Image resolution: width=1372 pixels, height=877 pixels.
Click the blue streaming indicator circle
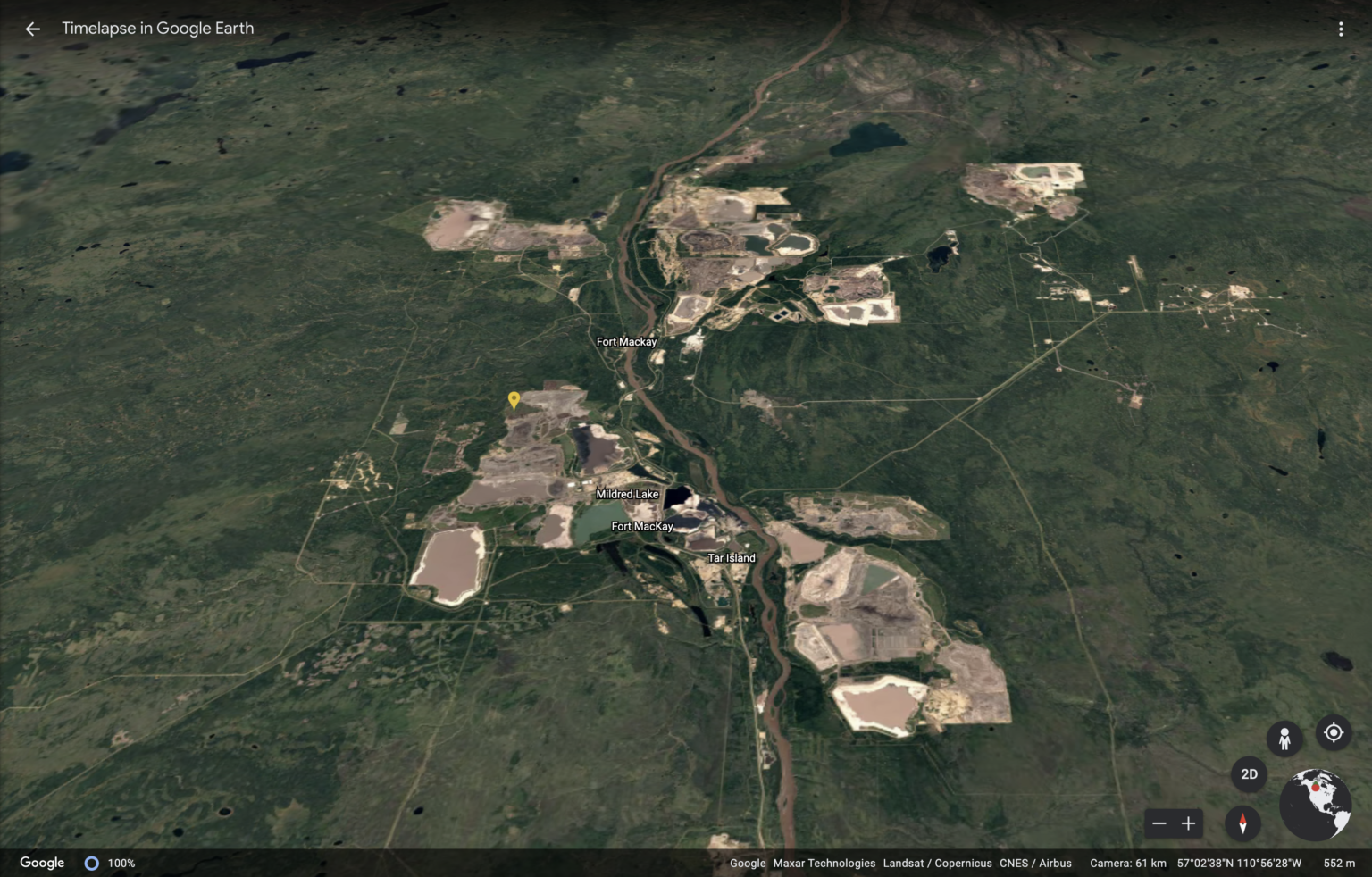[92, 863]
